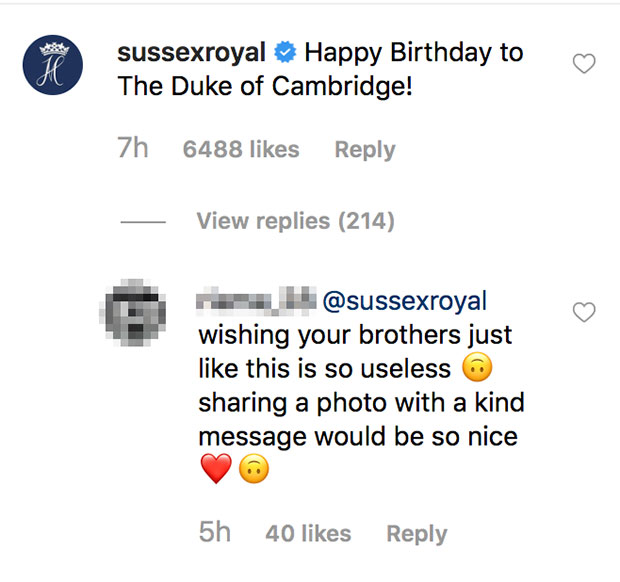Image resolution: width=620 pixels, height=582 pixels.
Task: Like the reply comment mentioning @sussexroyal
Action: [583, 313]
